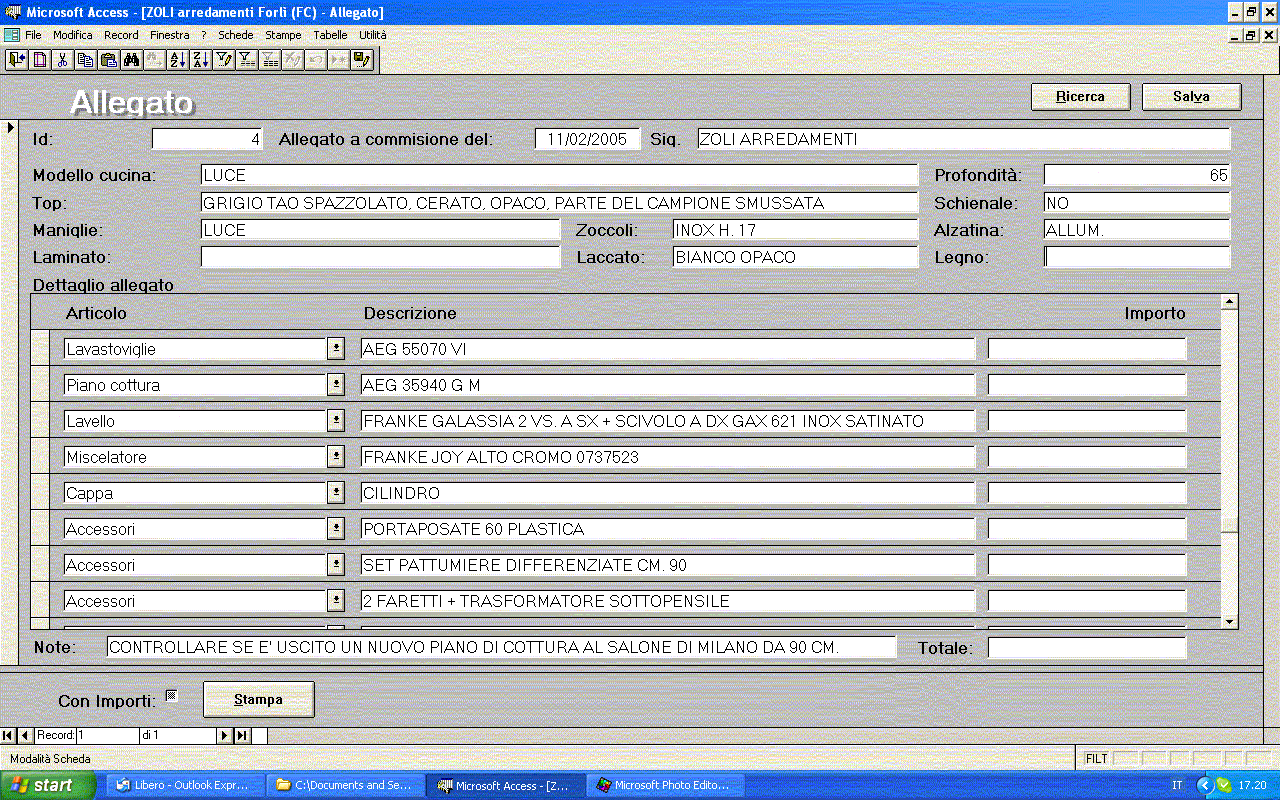The width and height of the screenshot is (1280, 800).
Task: Click the record number box
Action: (x=106, y=736)
